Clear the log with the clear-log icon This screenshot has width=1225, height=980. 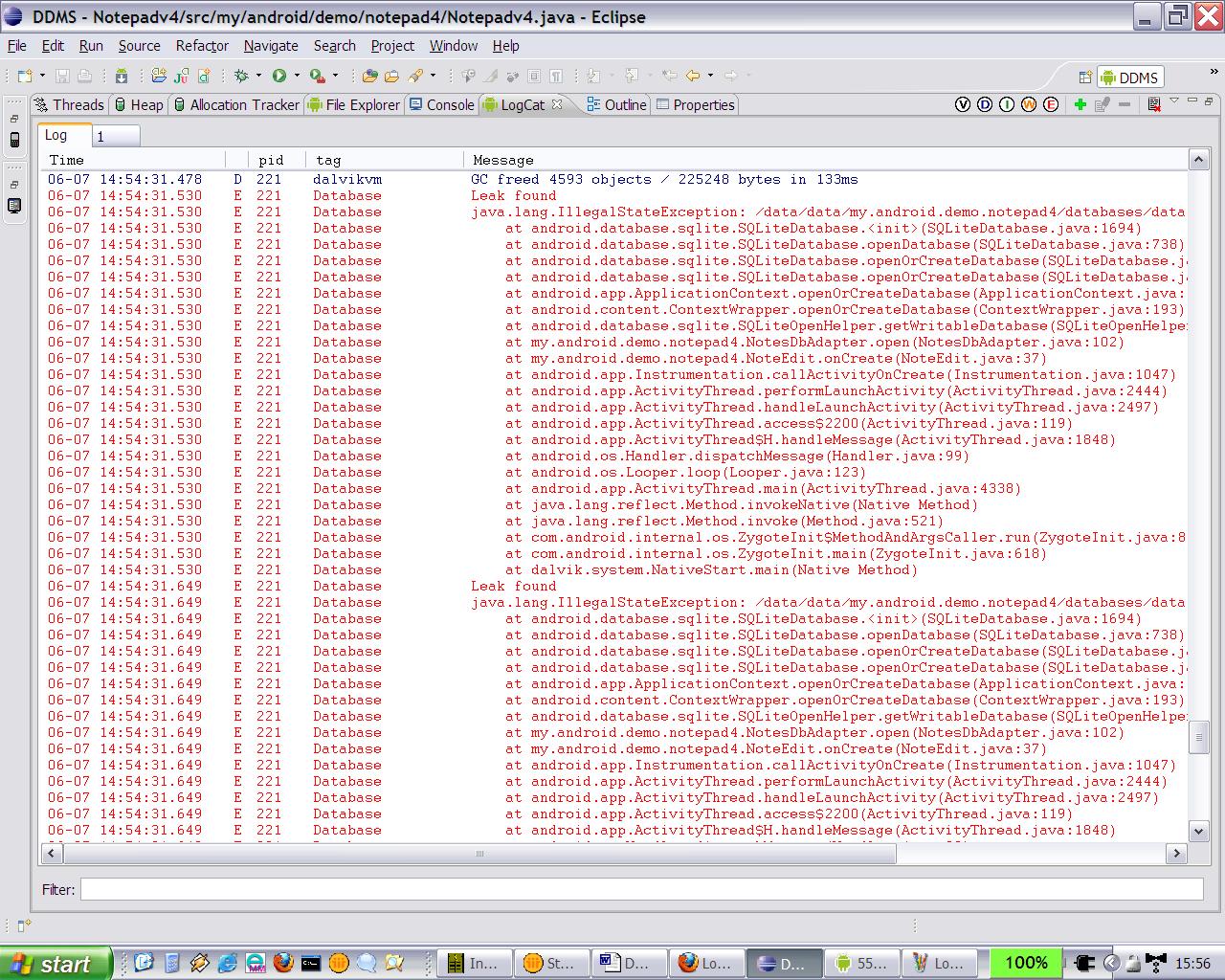pos(1154,104)
